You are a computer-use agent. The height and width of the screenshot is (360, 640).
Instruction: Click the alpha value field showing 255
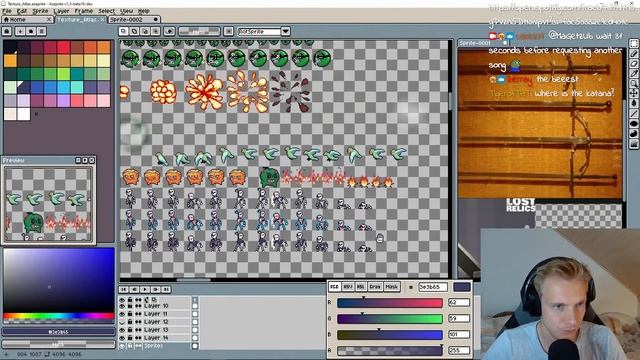coord(459,351)
